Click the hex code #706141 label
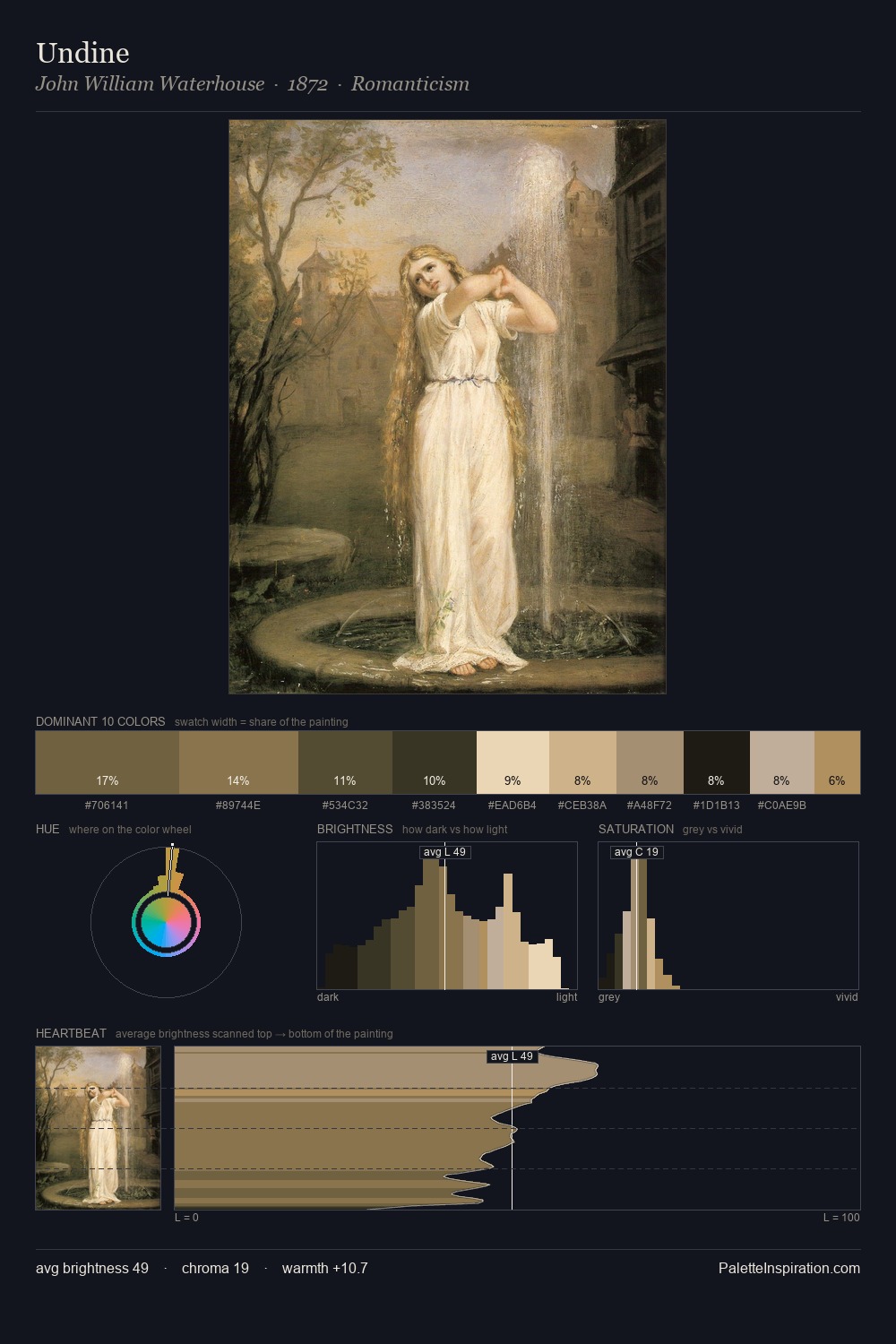 point(107,805)
